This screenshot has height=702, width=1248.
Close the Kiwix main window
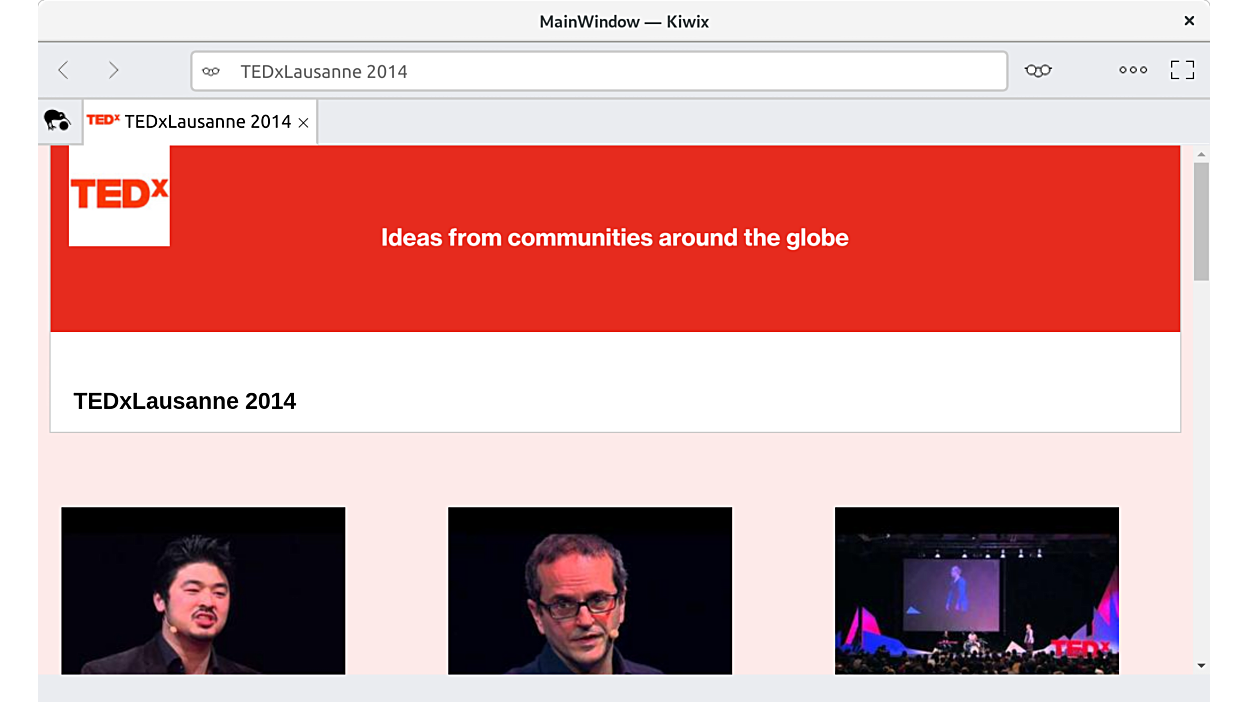(x=1189, y=21)
